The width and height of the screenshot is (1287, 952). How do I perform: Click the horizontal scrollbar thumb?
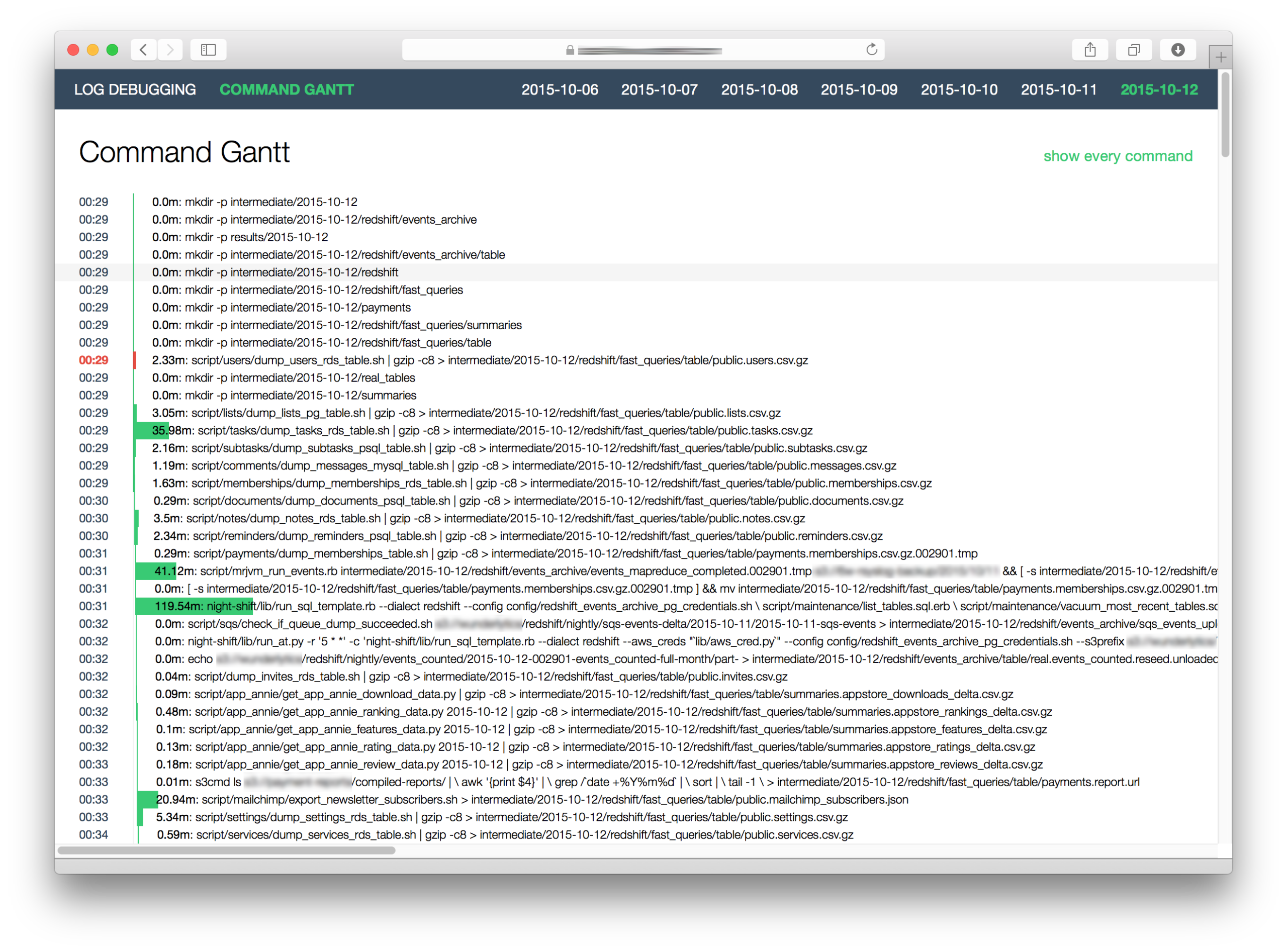226,850
